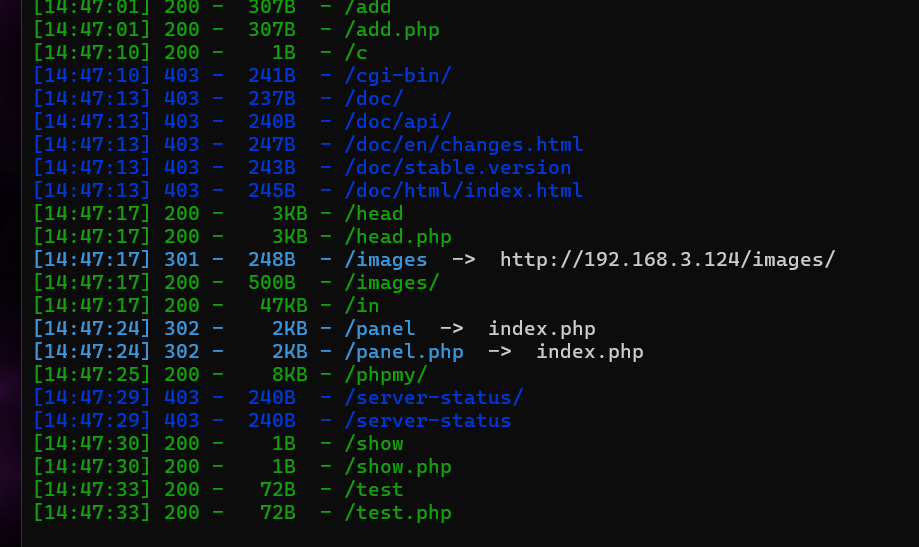Click the /add.php path

[392, 29]
